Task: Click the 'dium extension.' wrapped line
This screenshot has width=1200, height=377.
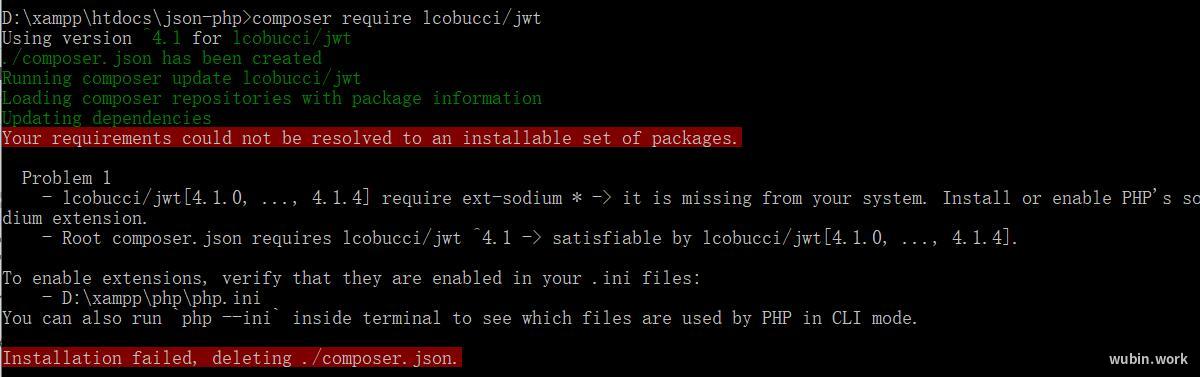Action: click(75, 218)
